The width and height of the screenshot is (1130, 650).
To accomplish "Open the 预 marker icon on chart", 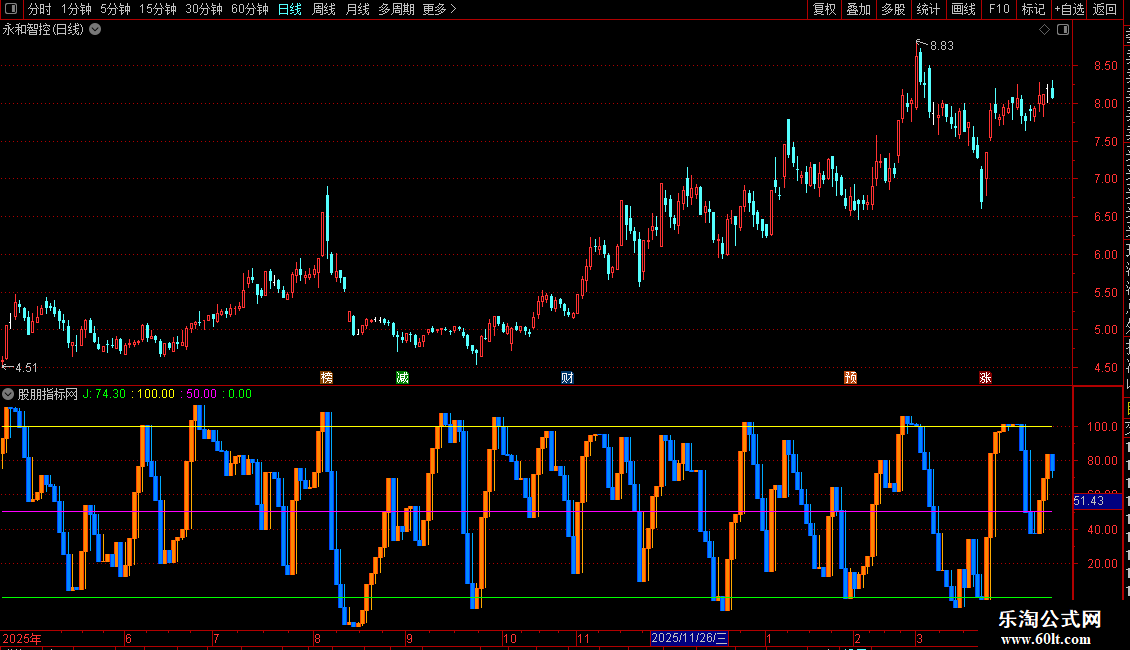I will click(x=850, y=378).
